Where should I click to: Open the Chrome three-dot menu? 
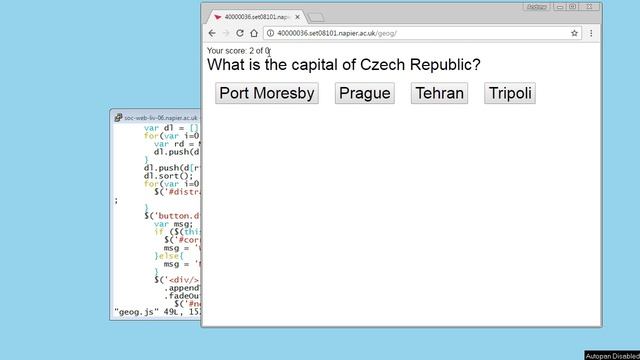tap(591, 33)
